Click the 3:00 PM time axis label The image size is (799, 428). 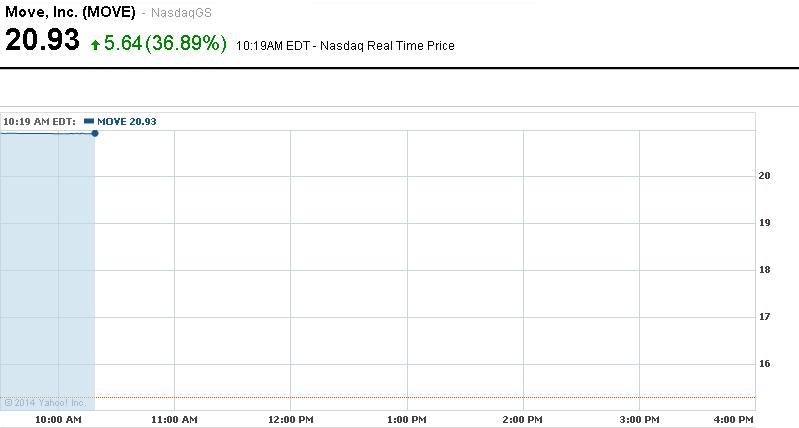(639, 419)
